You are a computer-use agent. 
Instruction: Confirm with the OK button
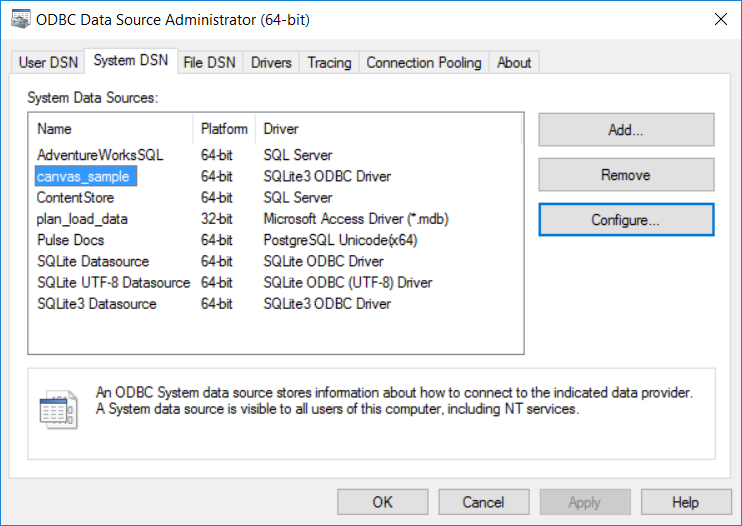point(382,502)
